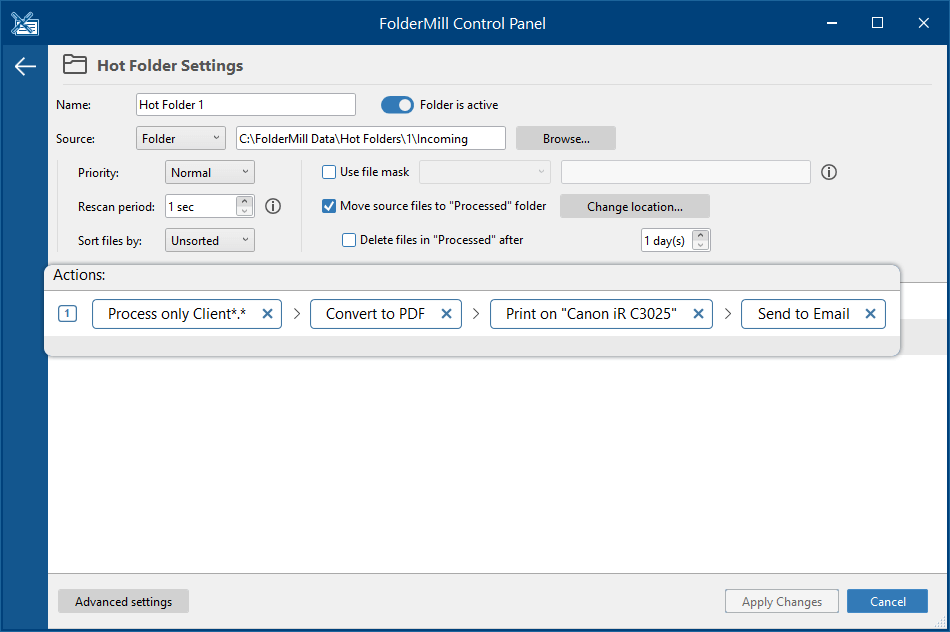Remove the Process only Client*.* action

click(267, 314)
